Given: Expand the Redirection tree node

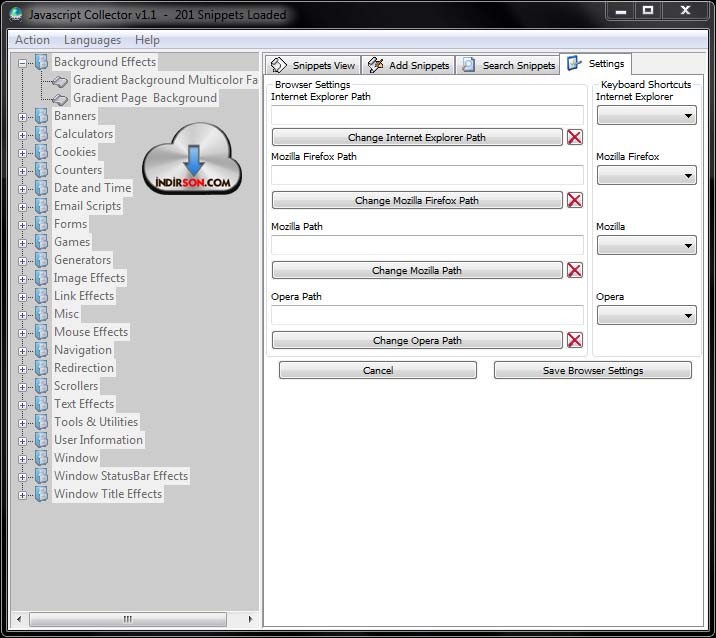Looking at the screenshot, I should pos(22,369).
